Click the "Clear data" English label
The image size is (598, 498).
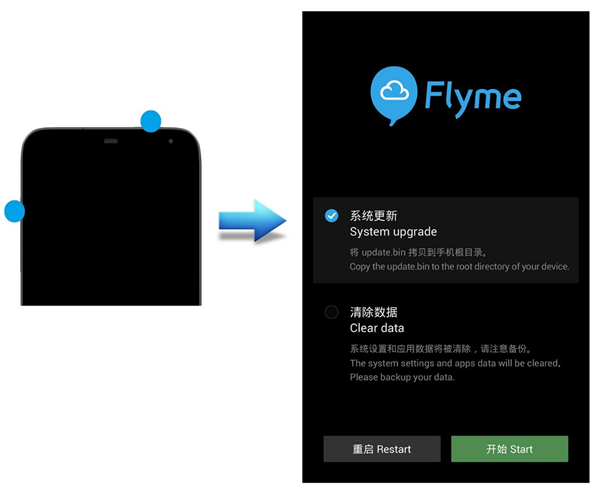[377, 328]
